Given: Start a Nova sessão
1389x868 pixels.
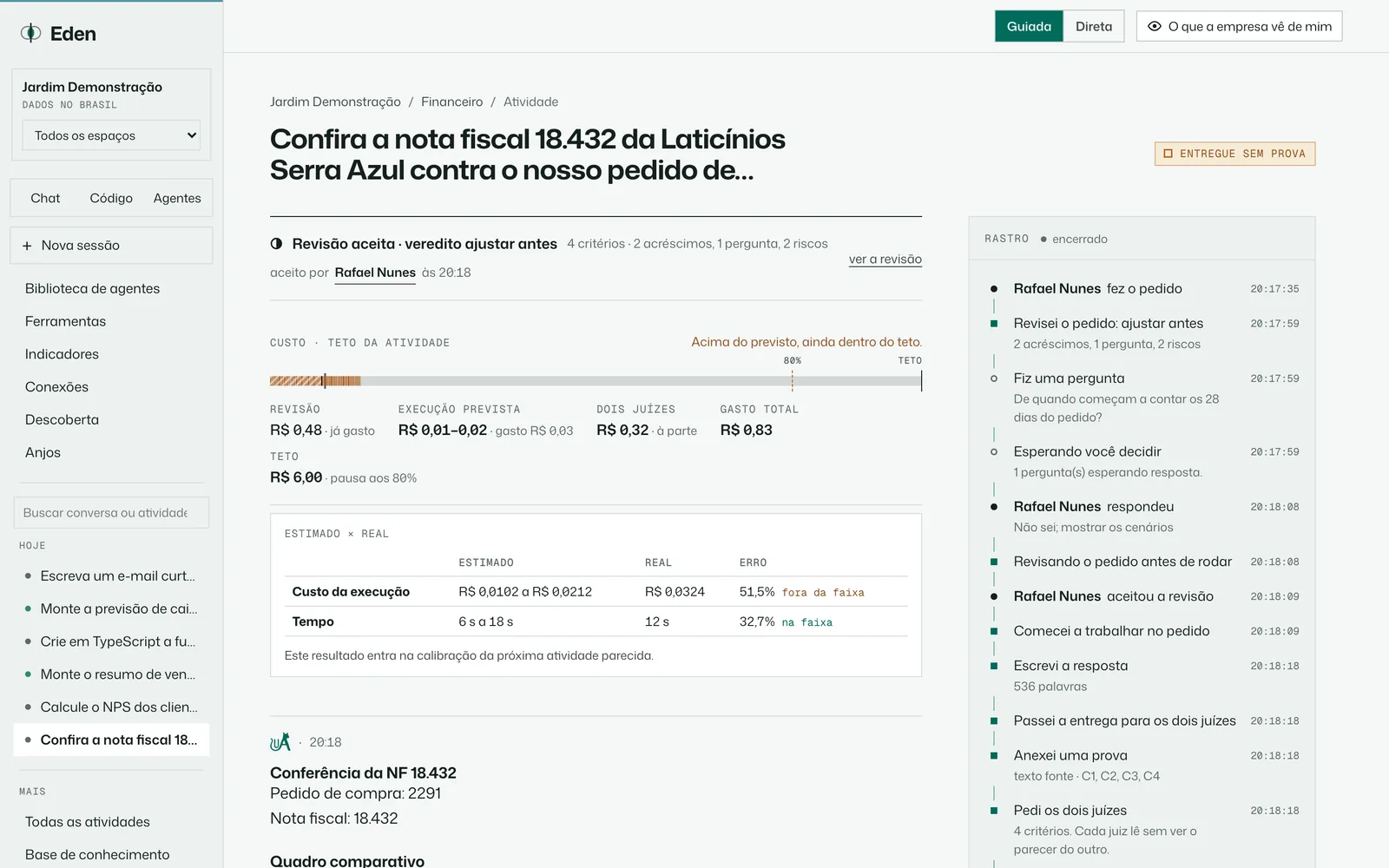Looking at the screenshot, I should (x=111, y=246).
